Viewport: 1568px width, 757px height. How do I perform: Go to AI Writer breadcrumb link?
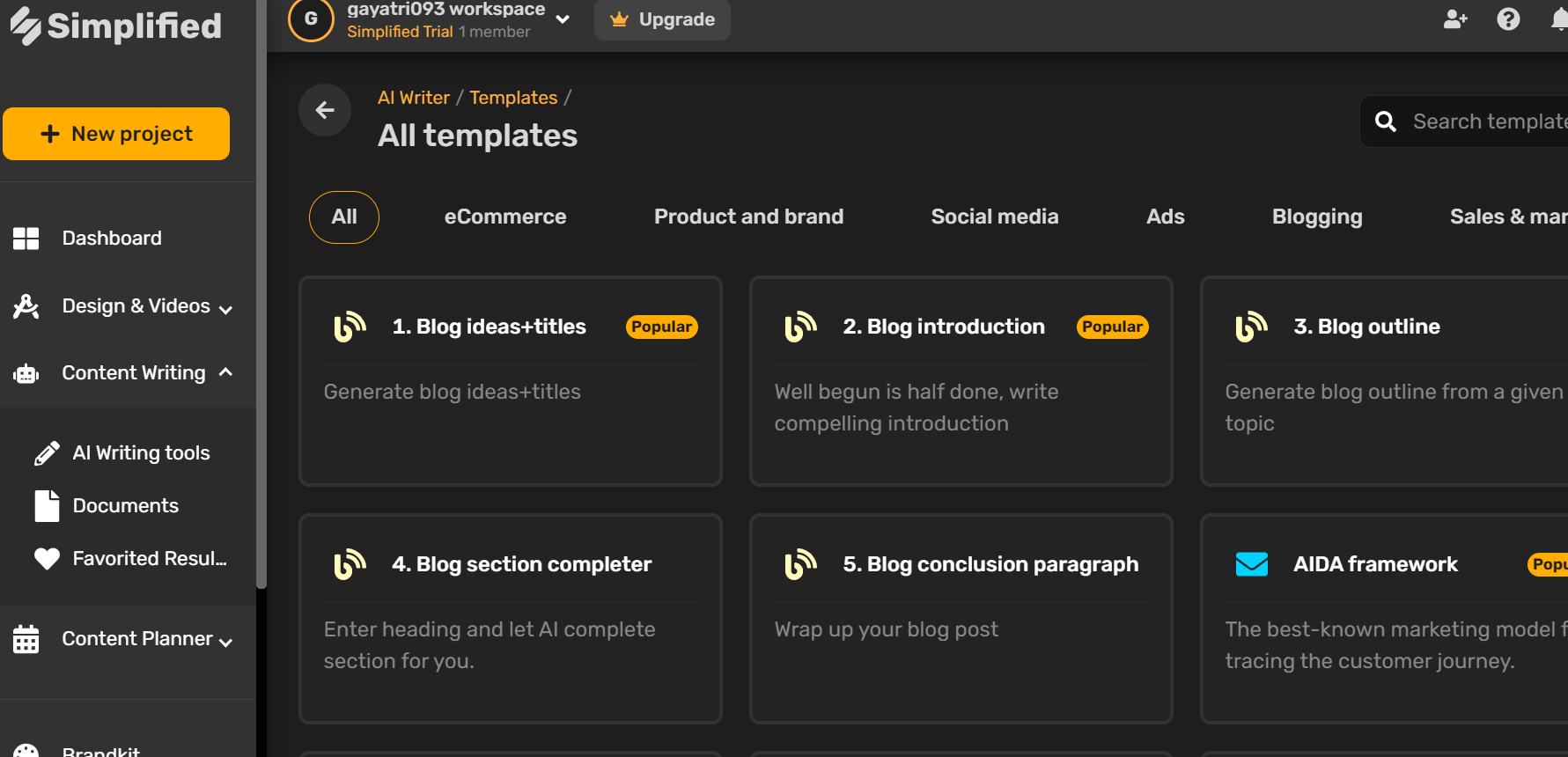[x=413, y=98]
